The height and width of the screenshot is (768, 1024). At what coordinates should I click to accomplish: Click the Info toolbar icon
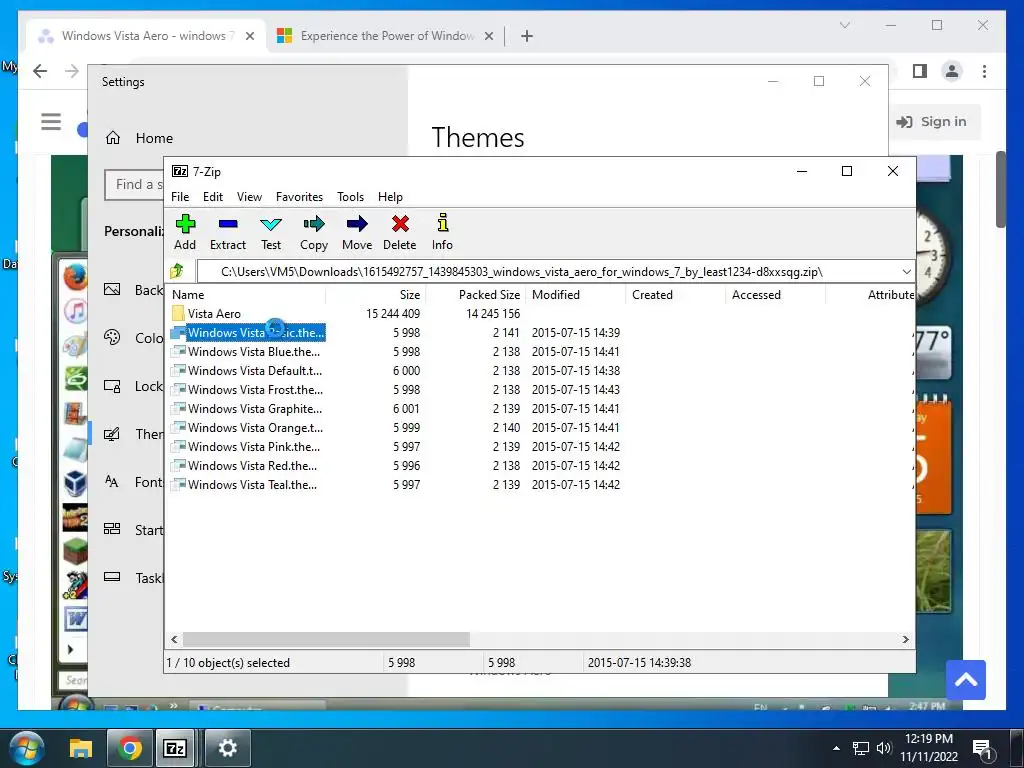[x=442, y=223]
